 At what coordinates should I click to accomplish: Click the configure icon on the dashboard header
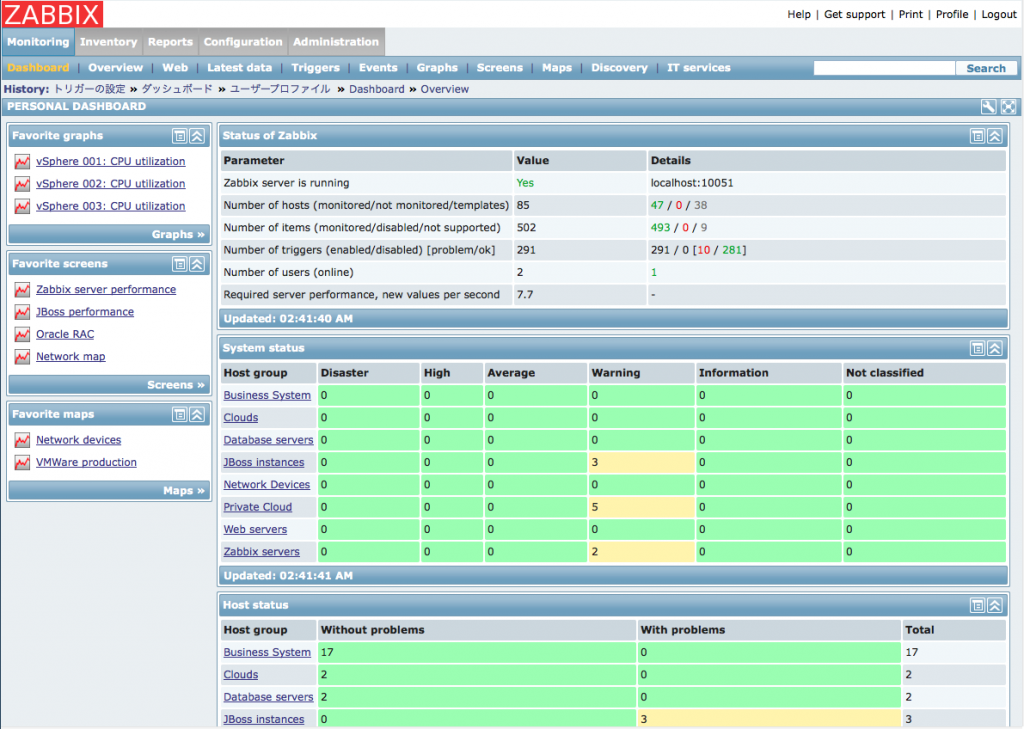988,106
